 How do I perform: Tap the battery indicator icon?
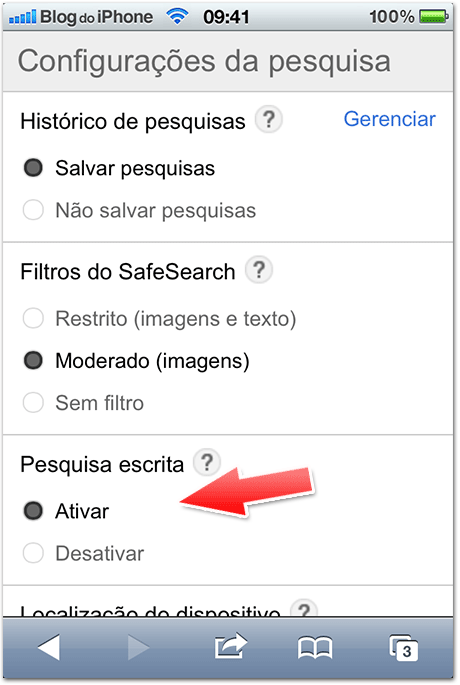point(433,17)
